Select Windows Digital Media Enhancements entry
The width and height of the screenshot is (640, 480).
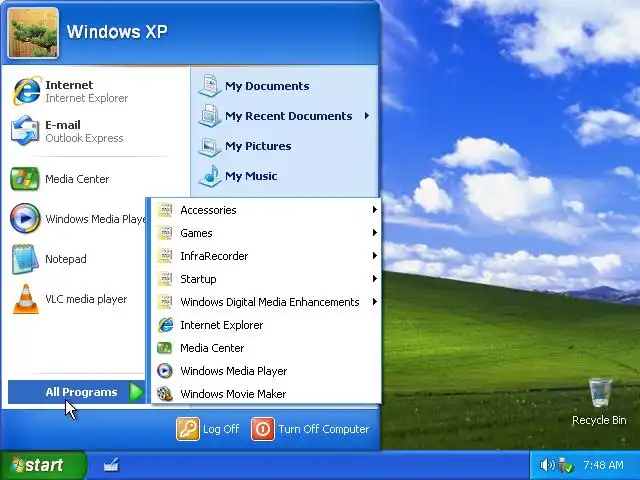[x=266, y=302]
